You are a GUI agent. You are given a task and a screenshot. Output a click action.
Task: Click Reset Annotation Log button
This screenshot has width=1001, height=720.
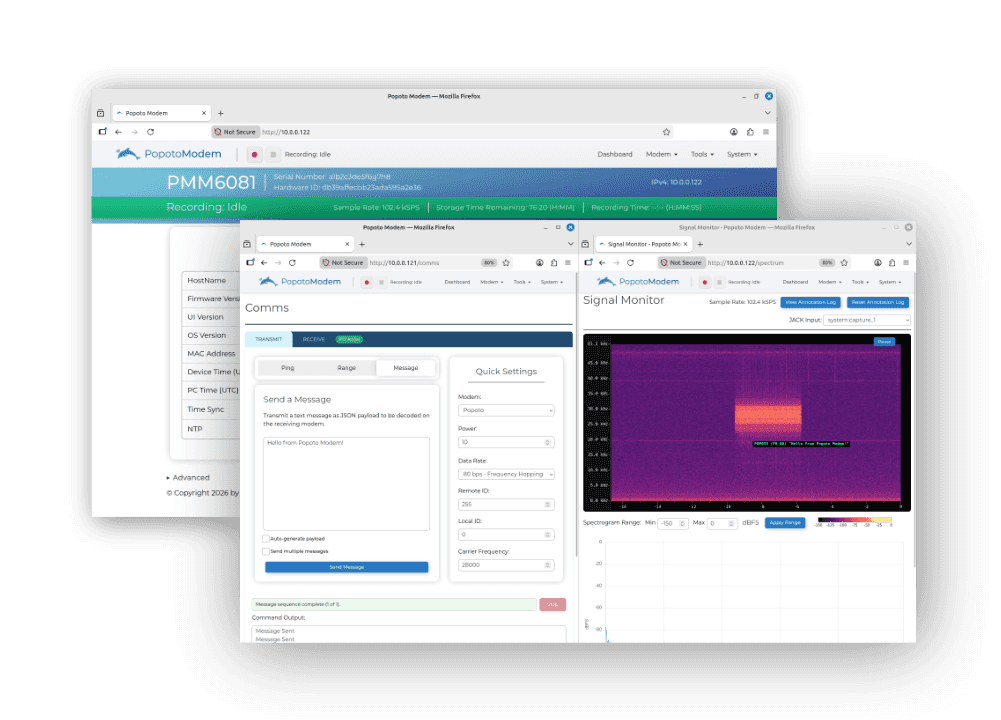pyautogui.click(x=878, y=303)
